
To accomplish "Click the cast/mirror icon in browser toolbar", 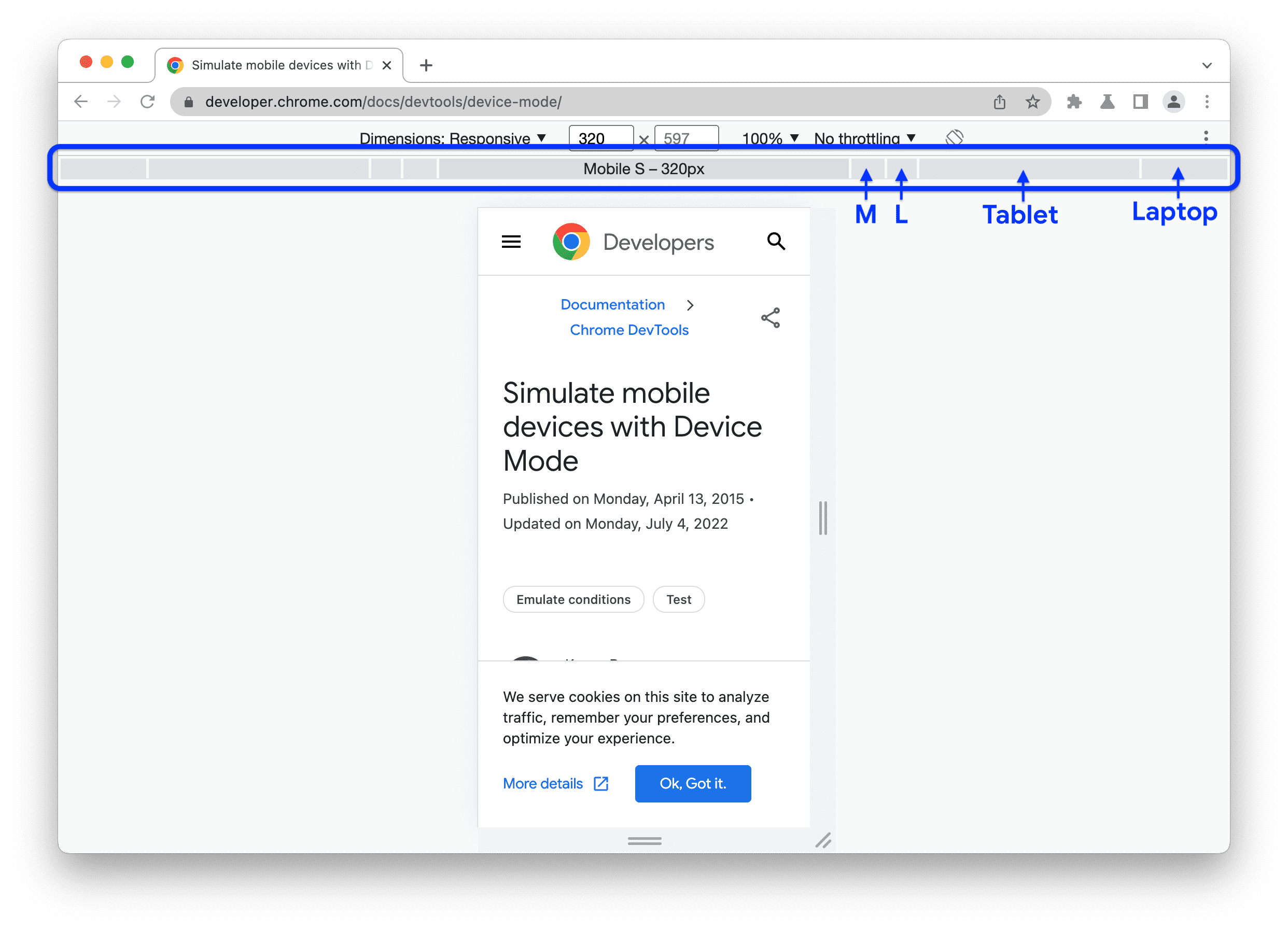I will [x=1140, y=100].
